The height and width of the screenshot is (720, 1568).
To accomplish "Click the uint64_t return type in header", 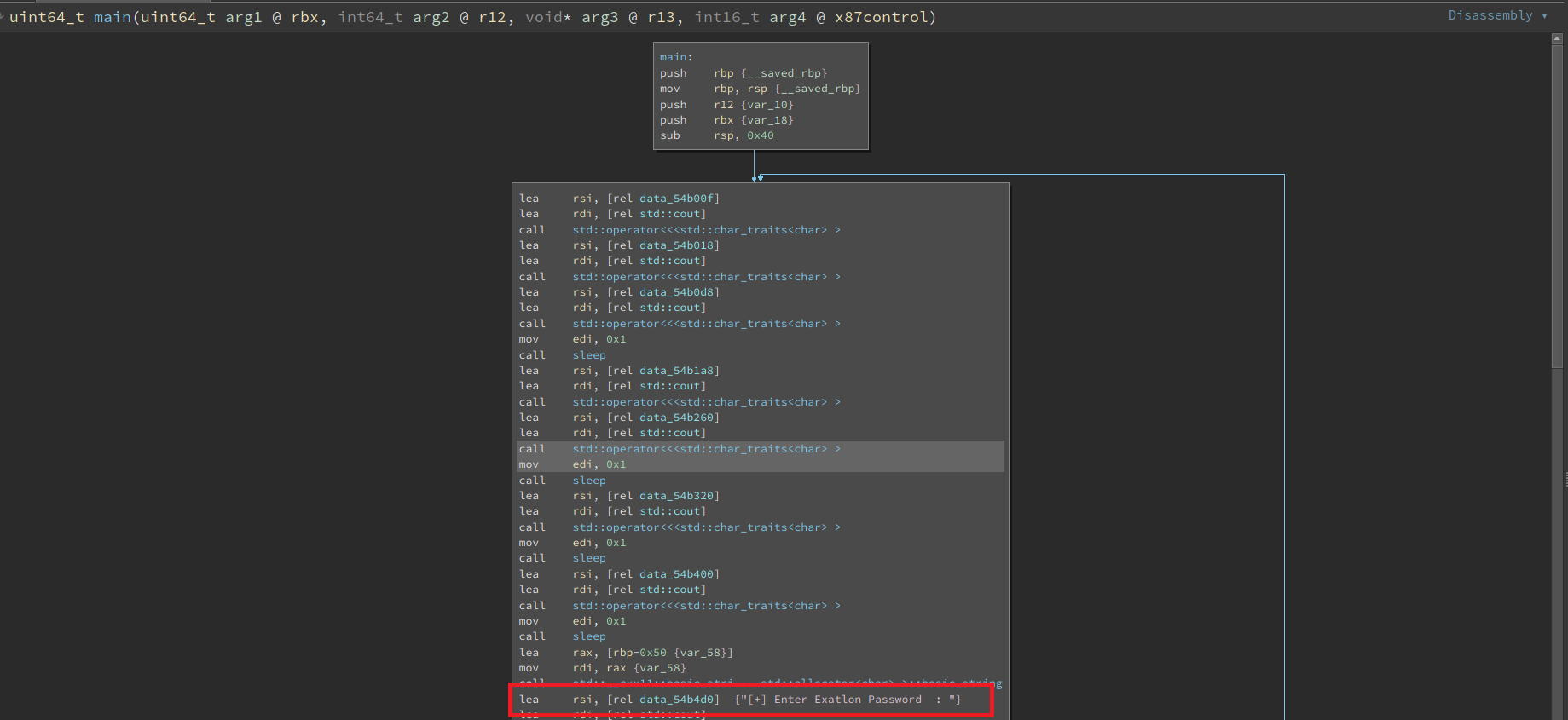I will [x=47, y=17].
